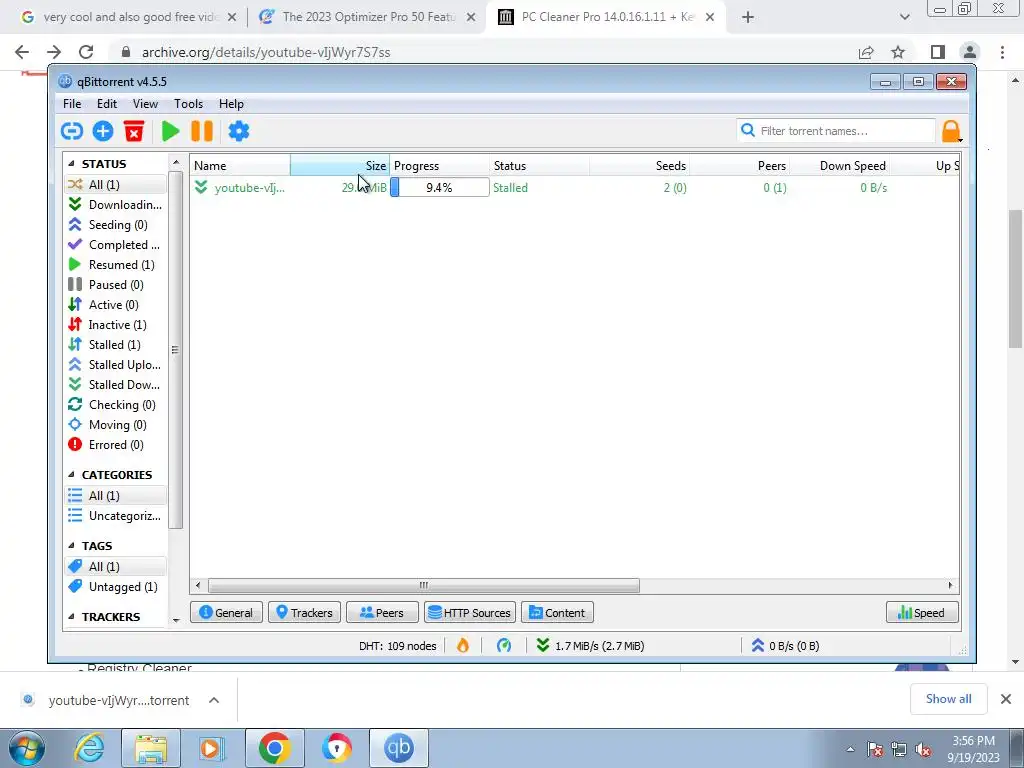The height and width of the screenshot is (768, 1024).
Task: Sort by the Name column header
Action: (240, 166)
